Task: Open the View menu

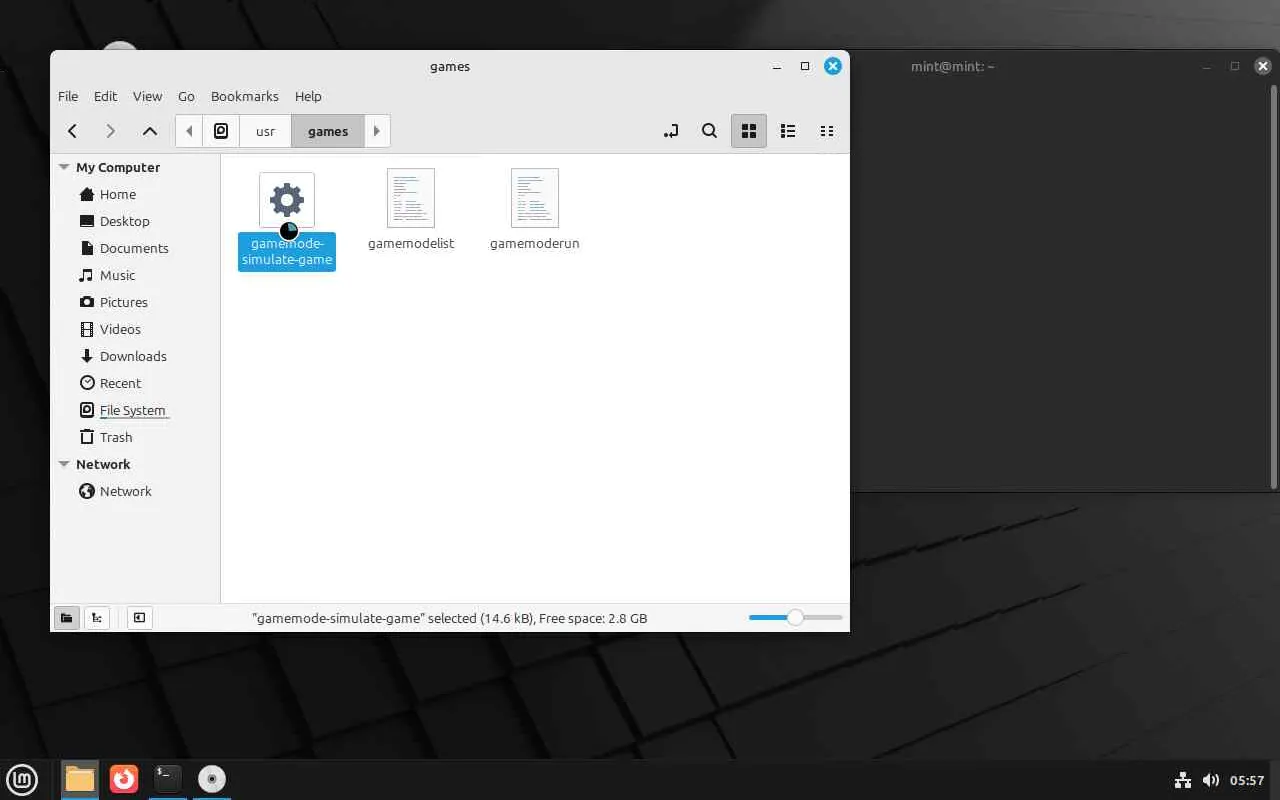Action: (147, 96)
